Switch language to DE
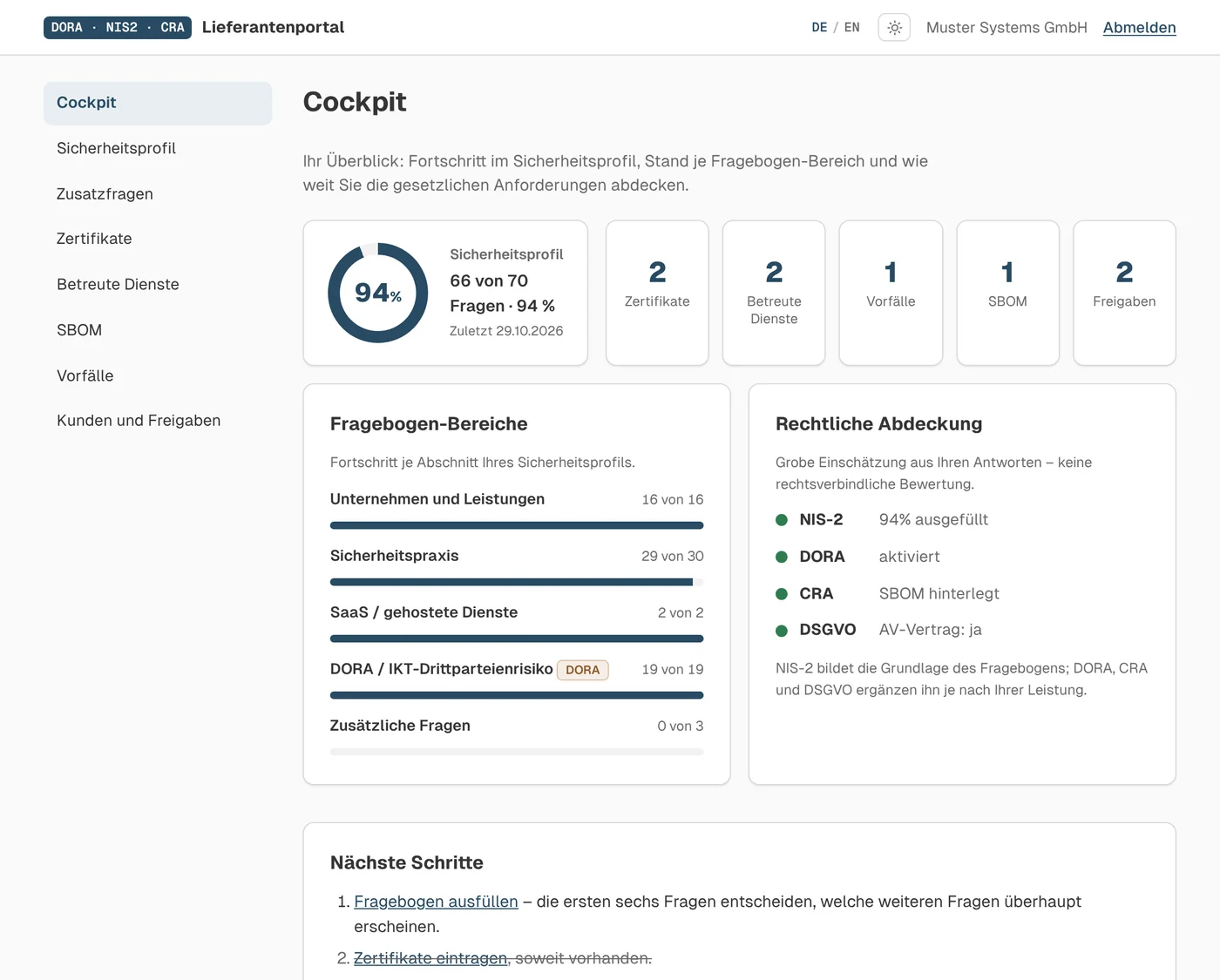Image resolution: width=1220 pixels, height=980 pixels. (819, 28)
